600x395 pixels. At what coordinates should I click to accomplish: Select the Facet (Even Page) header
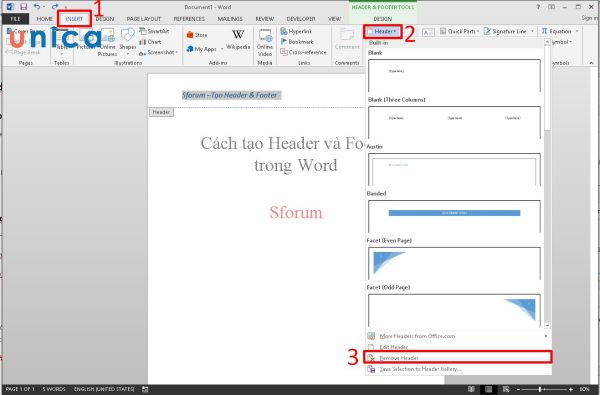[x=454, y=263]
